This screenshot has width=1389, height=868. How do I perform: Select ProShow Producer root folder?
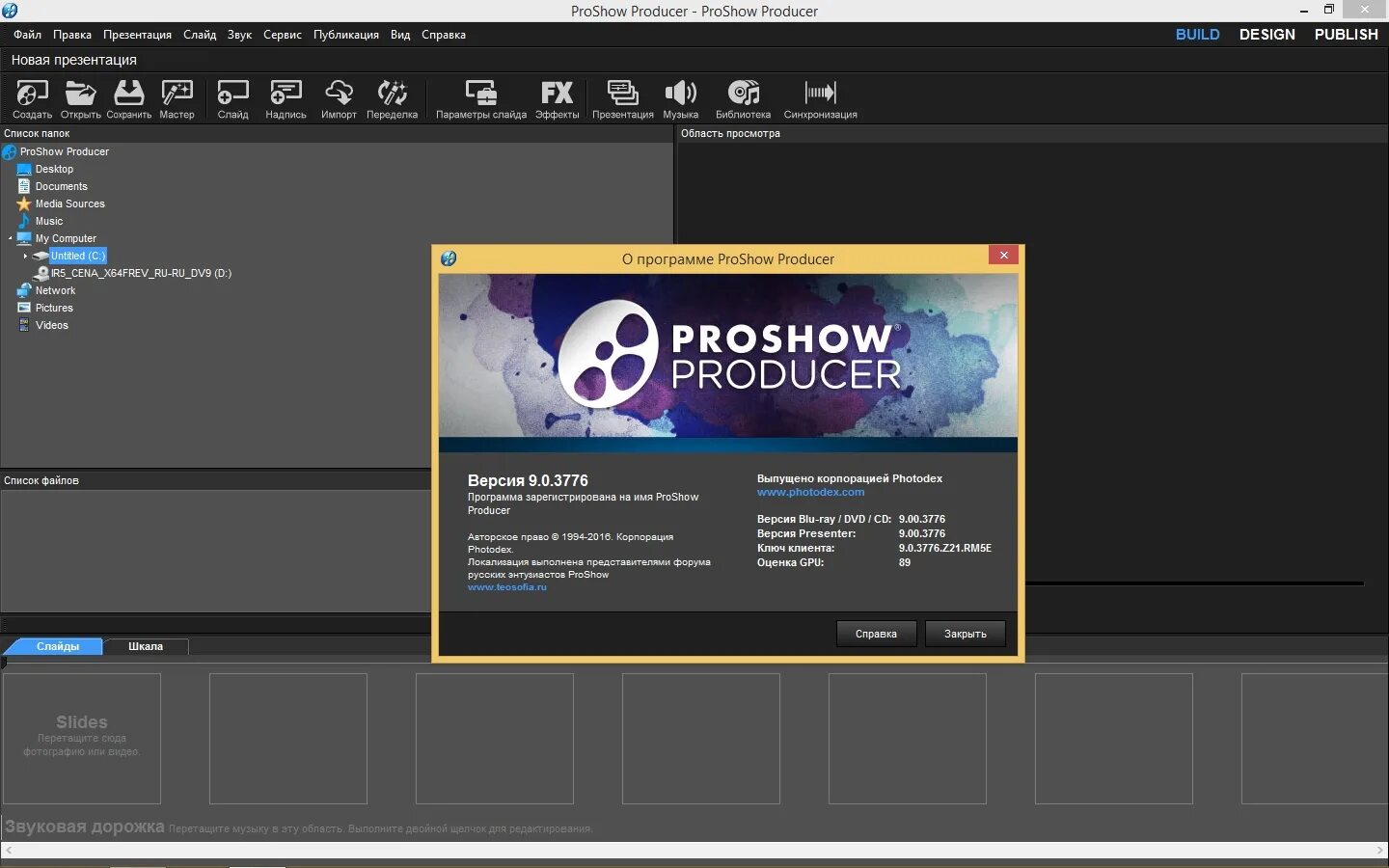tap(64, 151)
